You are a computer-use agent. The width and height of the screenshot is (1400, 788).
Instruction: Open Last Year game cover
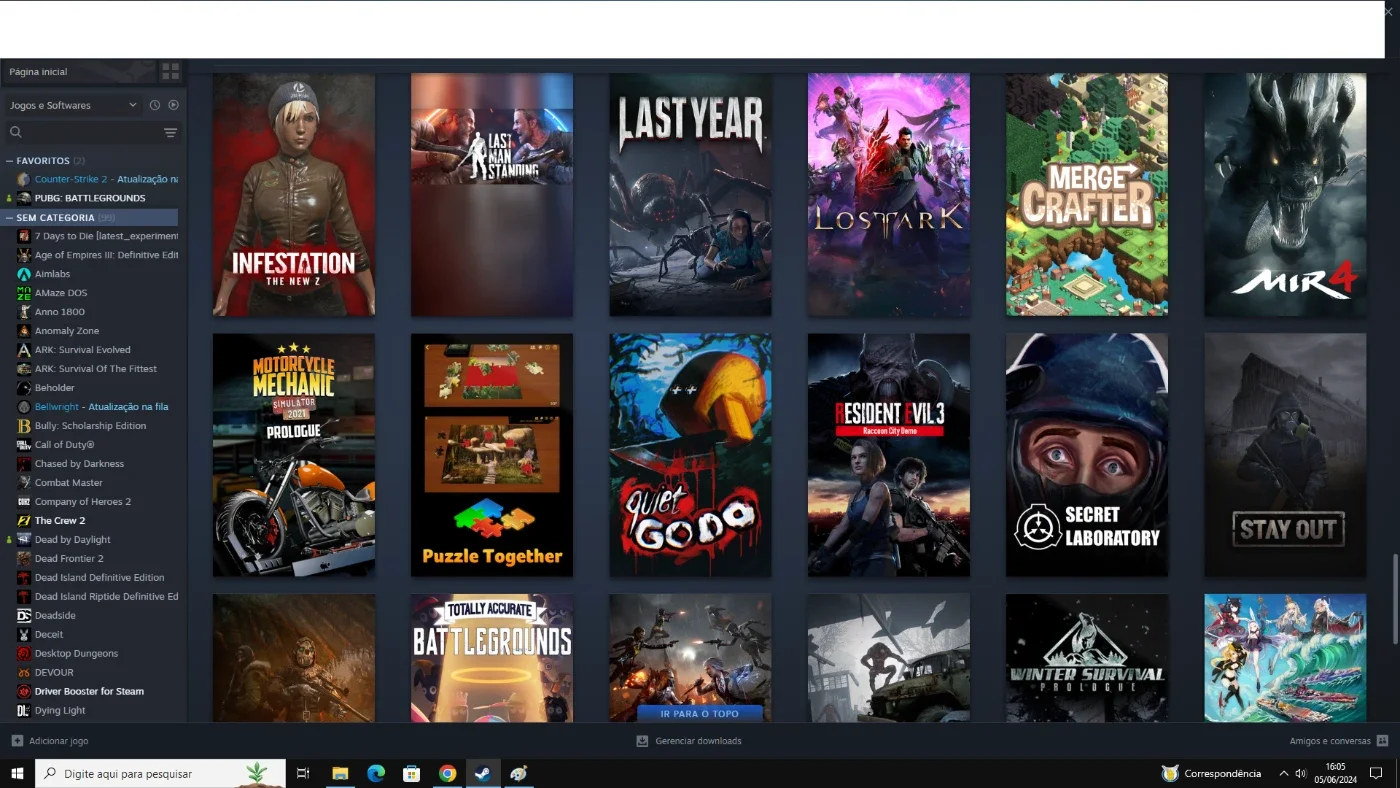(690, 195)
